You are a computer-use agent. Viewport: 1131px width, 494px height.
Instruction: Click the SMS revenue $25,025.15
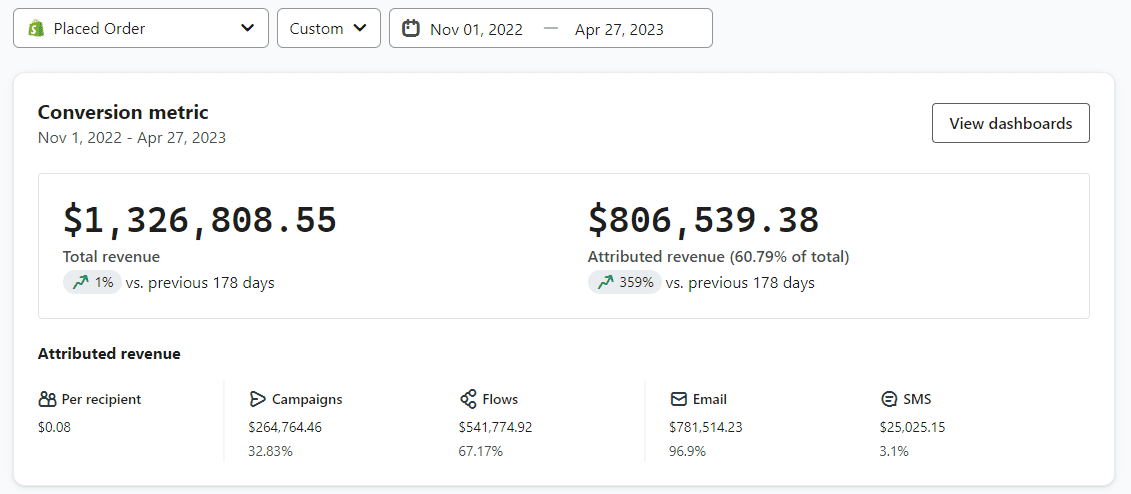coord(912,427)
